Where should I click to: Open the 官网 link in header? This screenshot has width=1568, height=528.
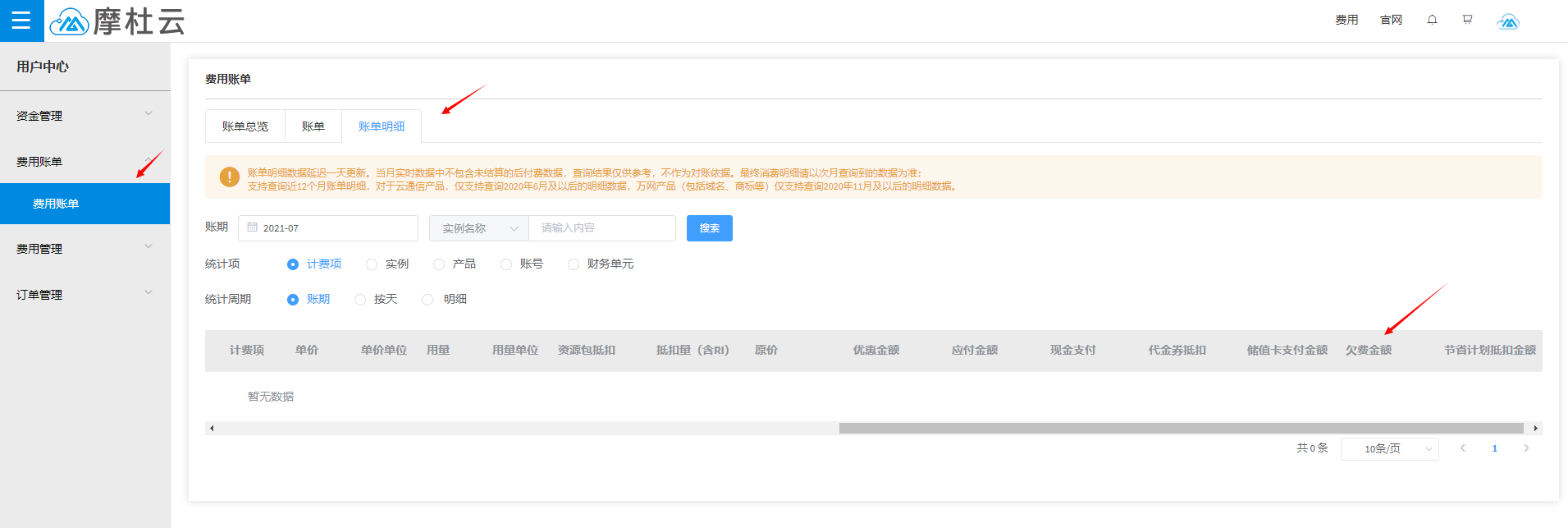click(x=1391, y=20)
